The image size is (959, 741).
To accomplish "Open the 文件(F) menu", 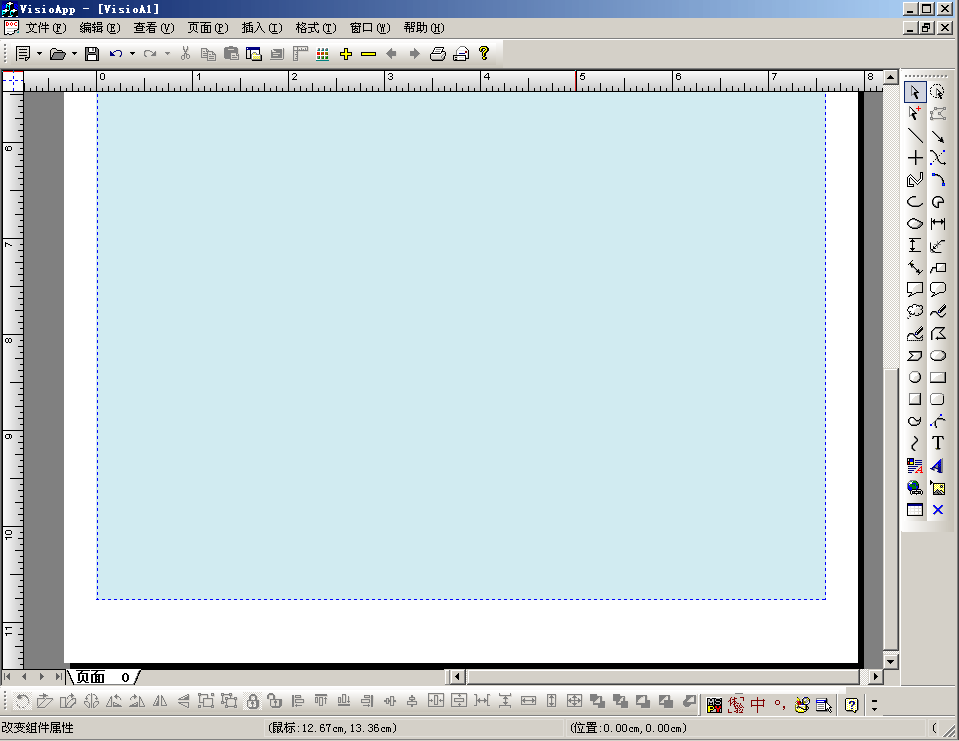I will [x=43, y=28].
